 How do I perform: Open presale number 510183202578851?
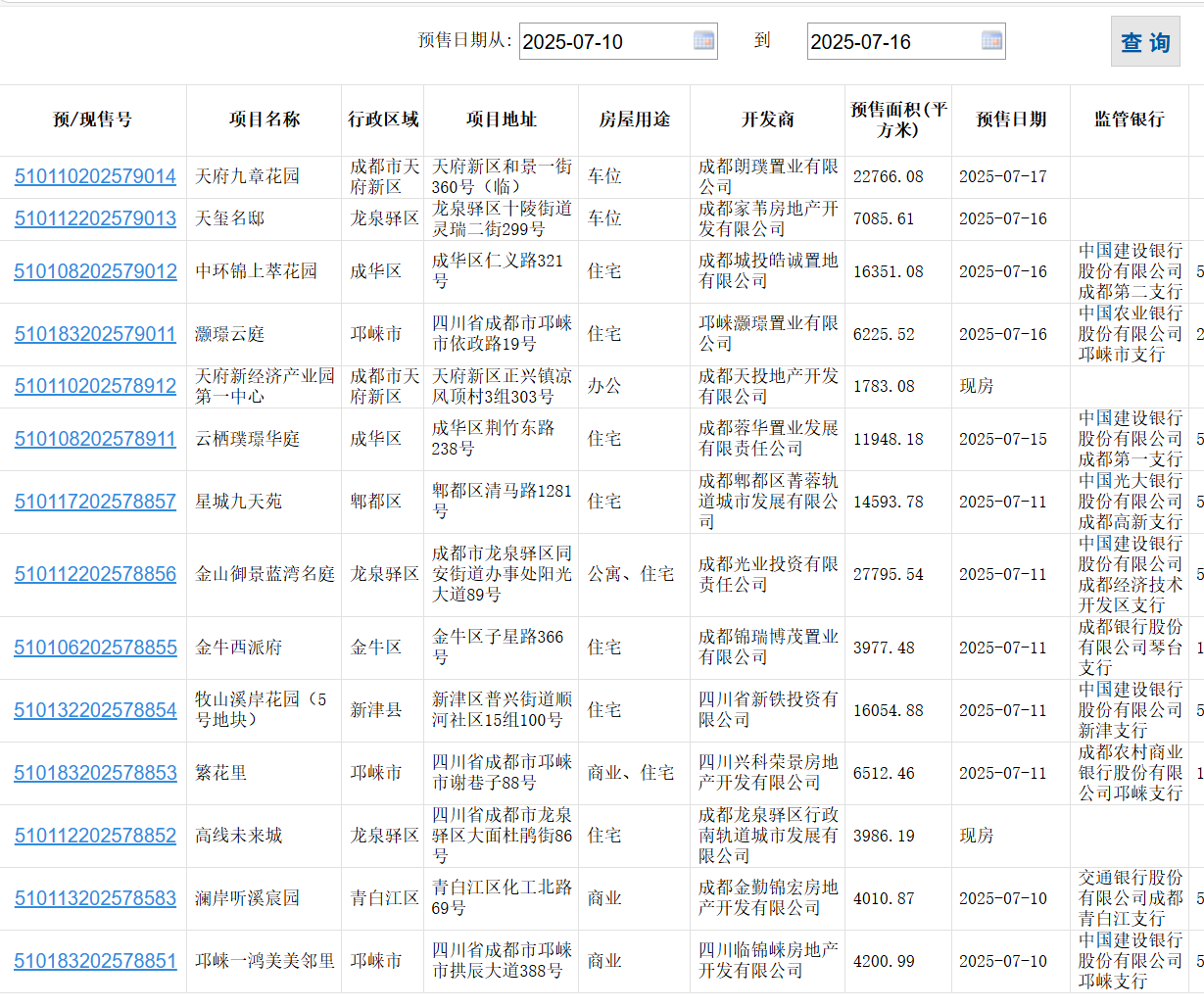pyautogui.click(x=95, y=961)
